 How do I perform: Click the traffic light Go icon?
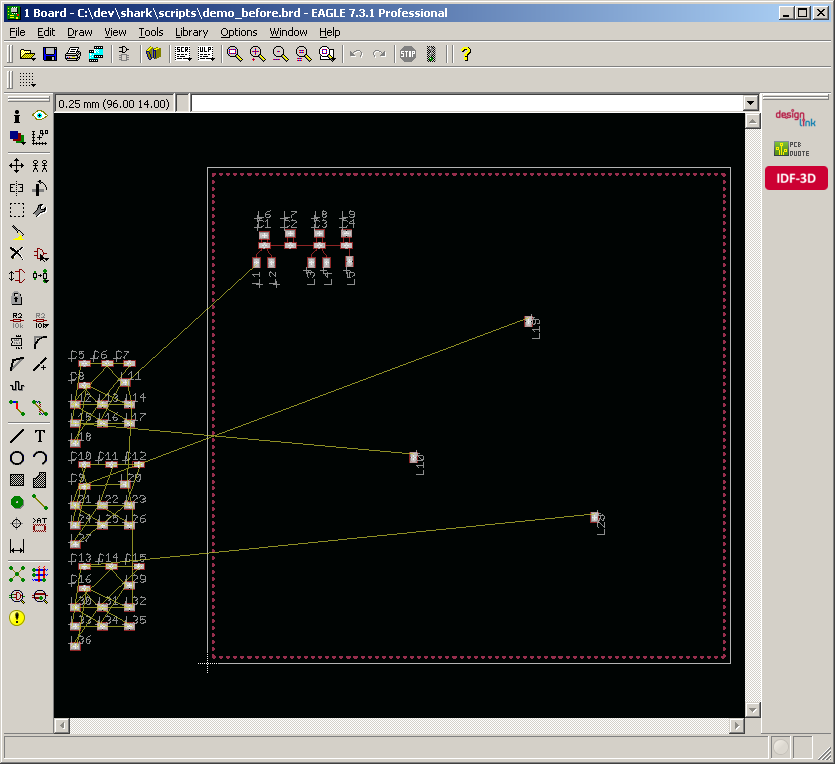click(431, 54)
